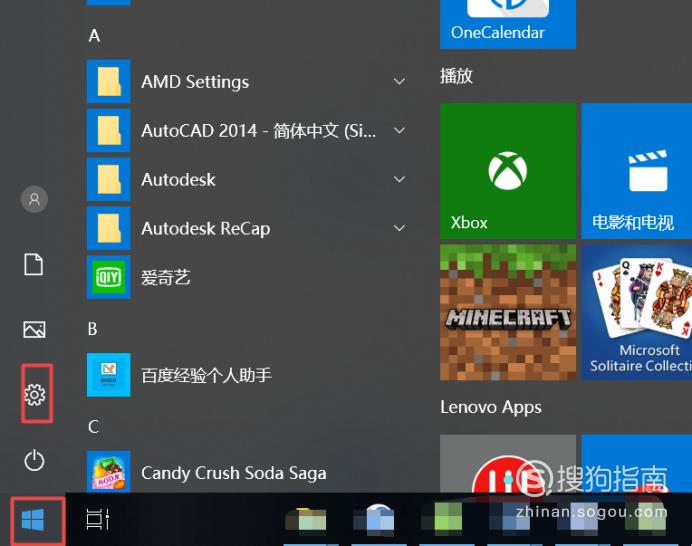This screenshot has width=692, height=546.
Task: Open the Documents sidebar icon
Action: pyautogui.click(x=34, y=264)
